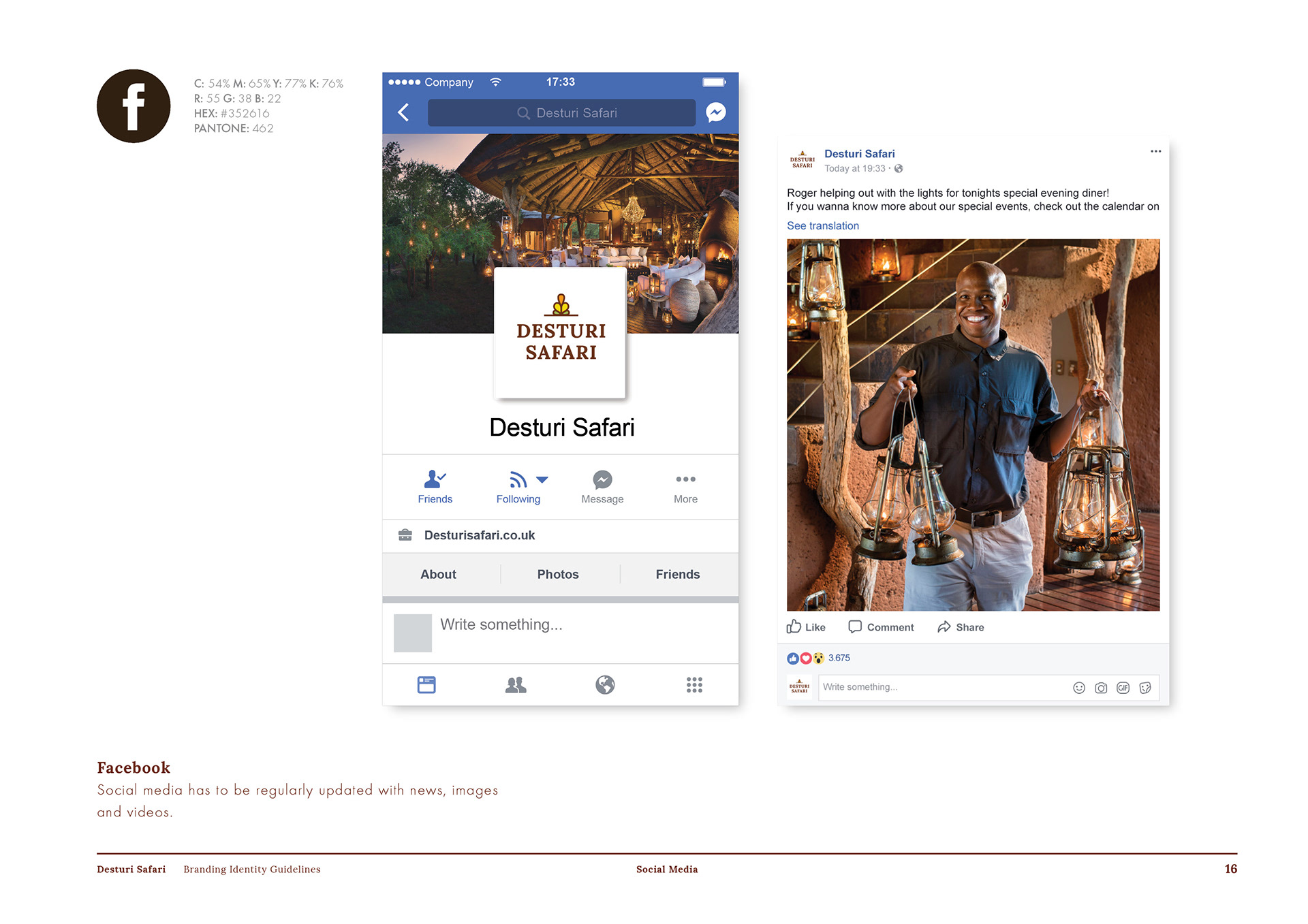Click the red heart reaction icon
Screen dimensions: 1308x924
pos(805,658)
